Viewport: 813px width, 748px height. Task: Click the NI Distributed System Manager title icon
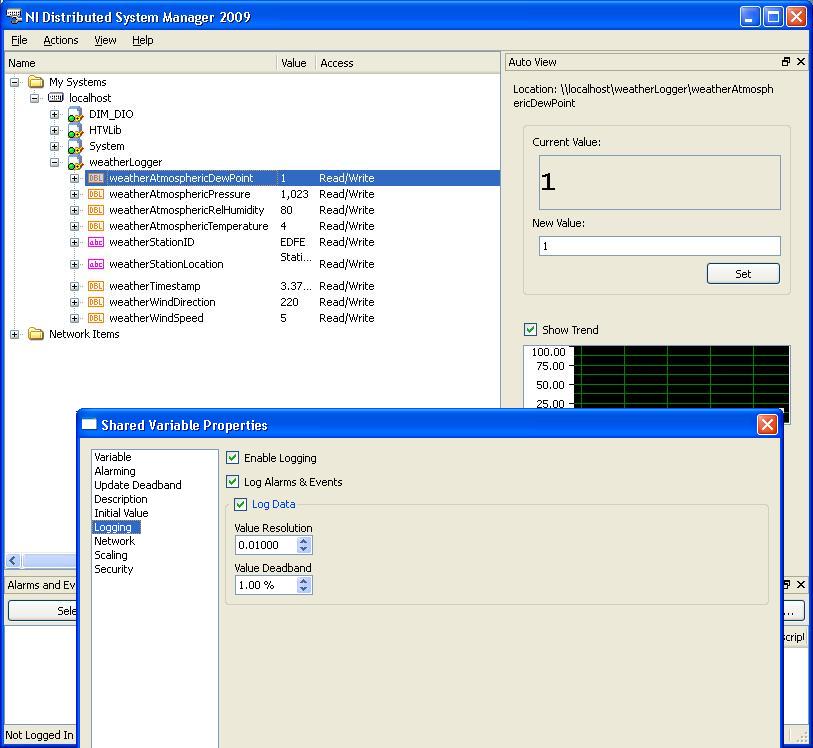(x=14, y=16)
